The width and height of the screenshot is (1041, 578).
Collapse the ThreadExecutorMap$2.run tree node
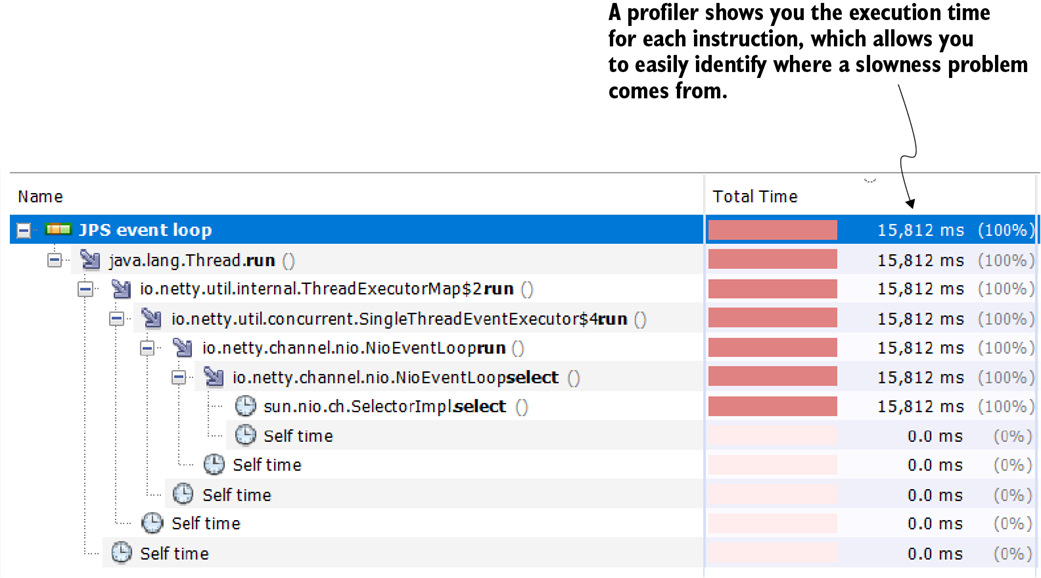click(x=86, y=290)
